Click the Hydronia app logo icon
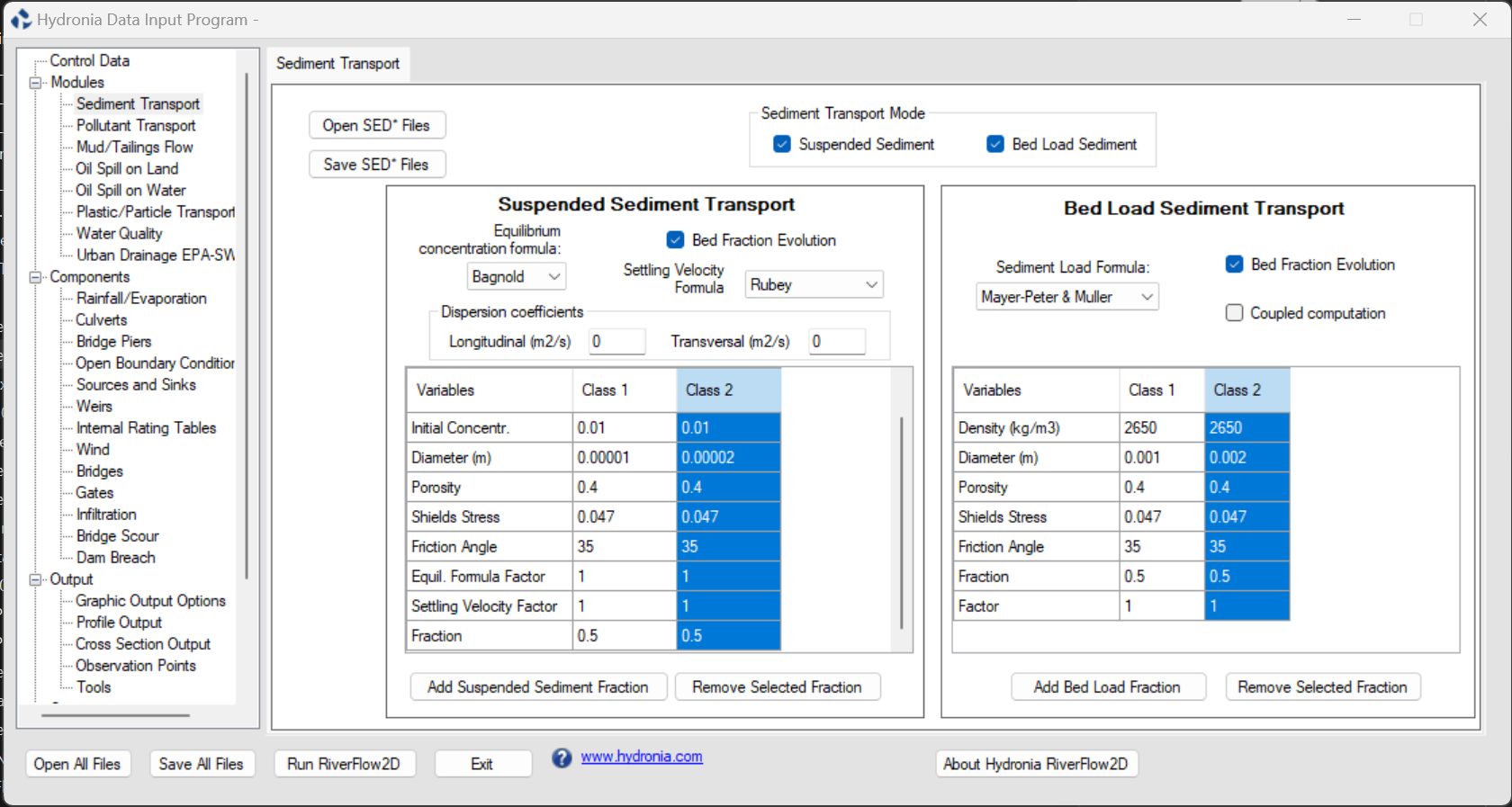Image resolution: width=1512 pixels, height=807 pixels. point(21,19)
